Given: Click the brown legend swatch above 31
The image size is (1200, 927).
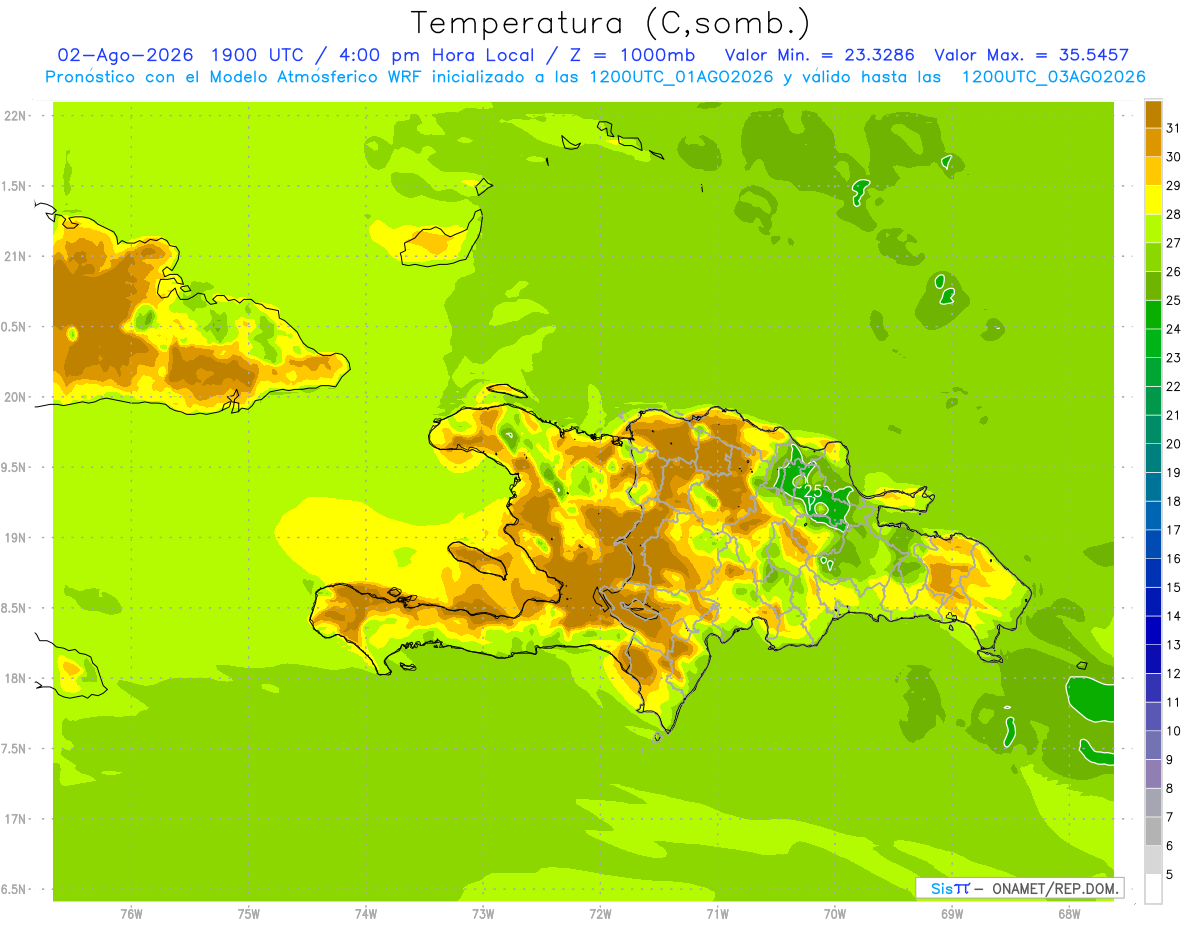Looking at the screenshot, I should click(x=1153, y=113).
